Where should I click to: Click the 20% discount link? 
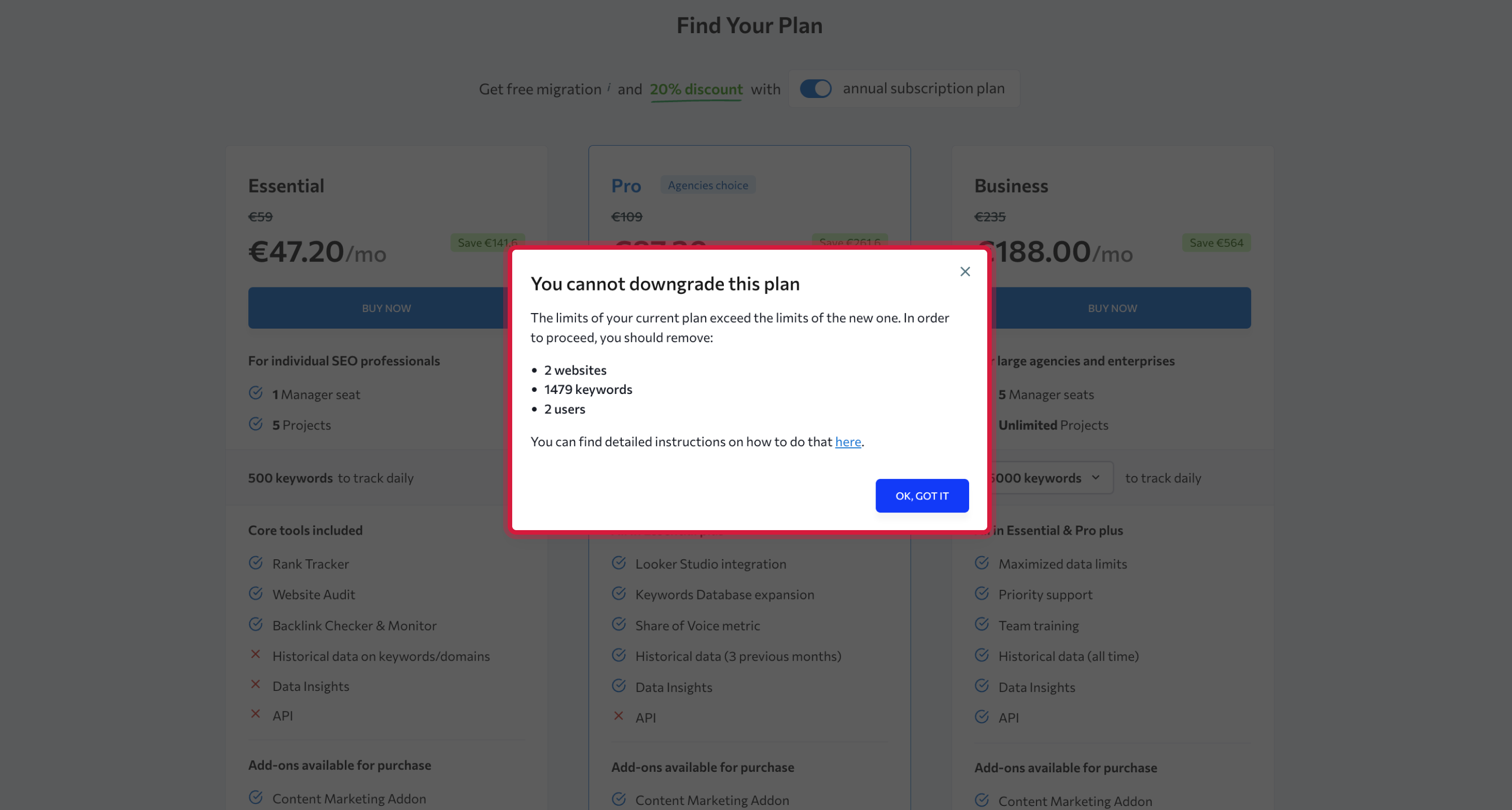click(696, 88)
